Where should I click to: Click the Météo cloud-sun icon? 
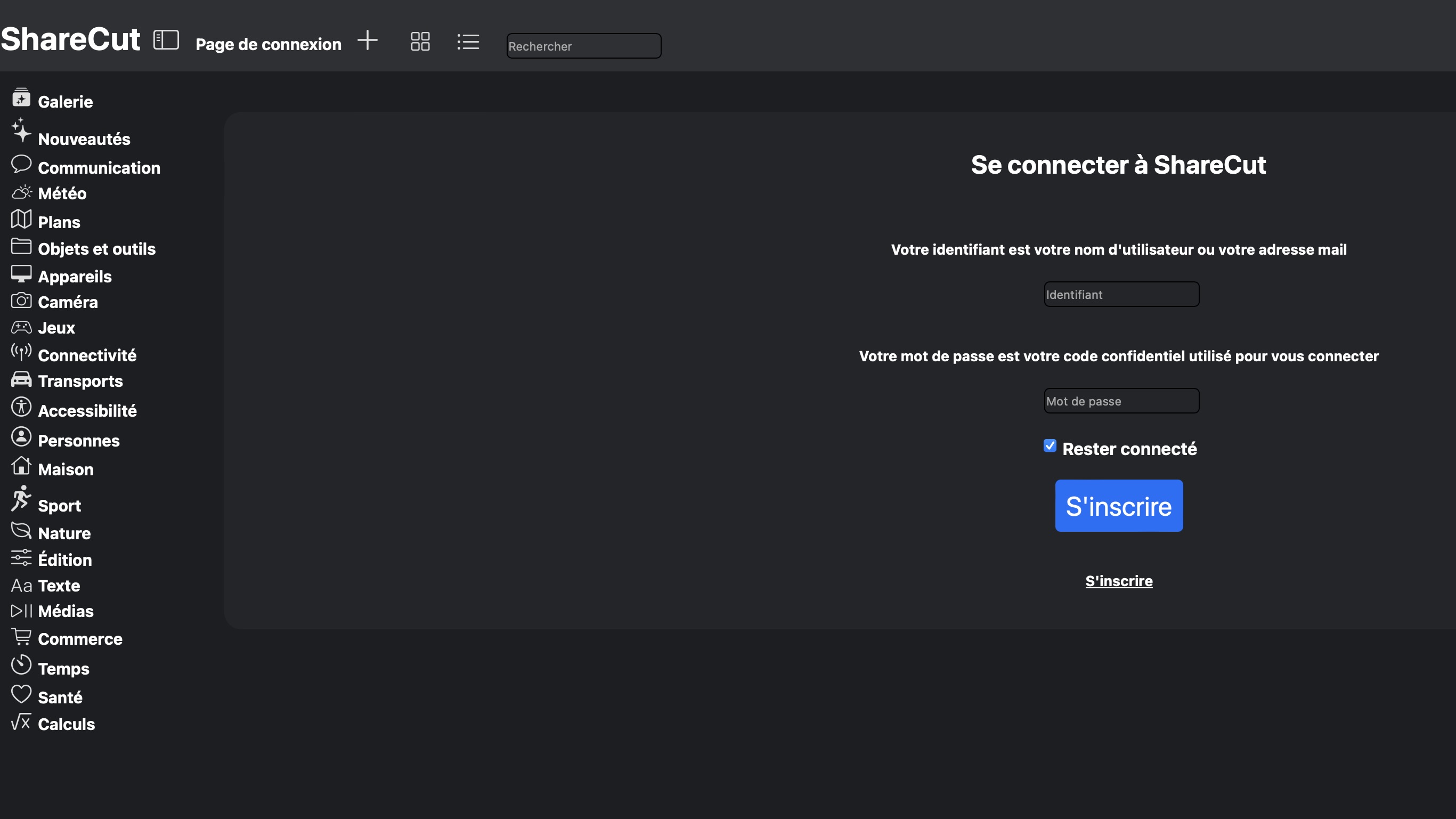tap(21, 192)
